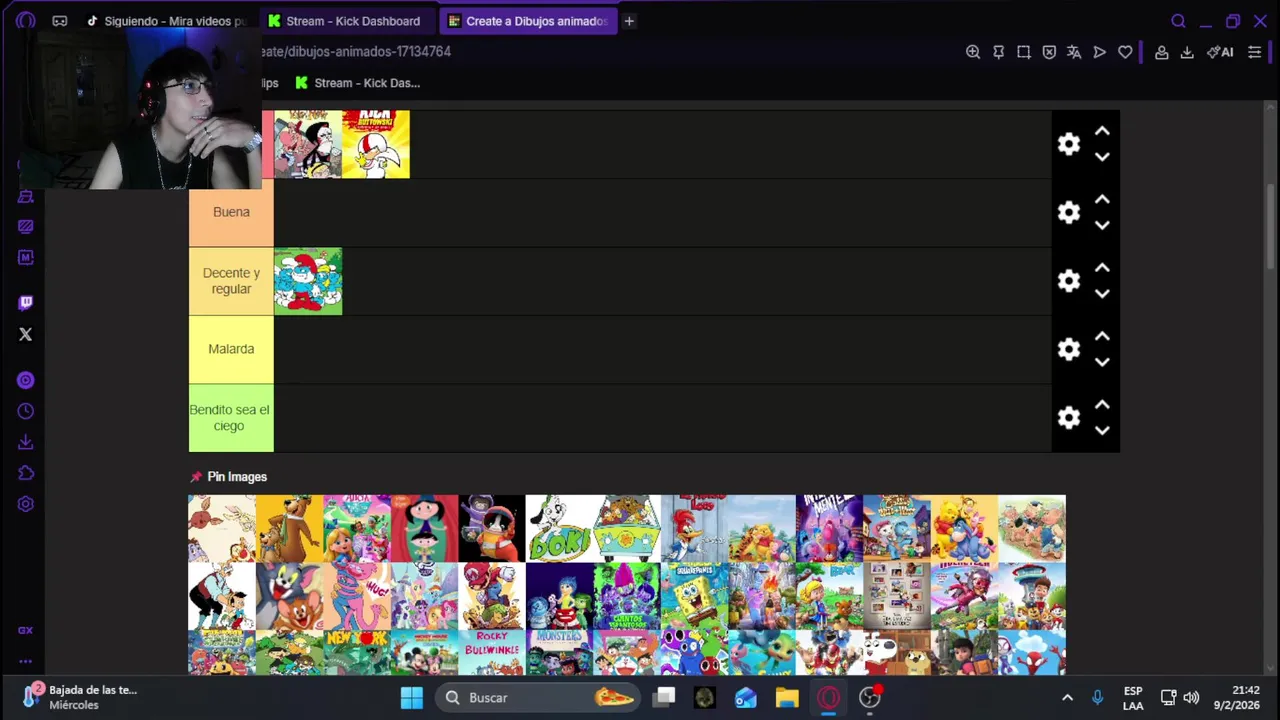Open settings gear for Decente y regular tier
Image resolution: width=1280 pixels, height=720 pixels.
coord(1069,281)
